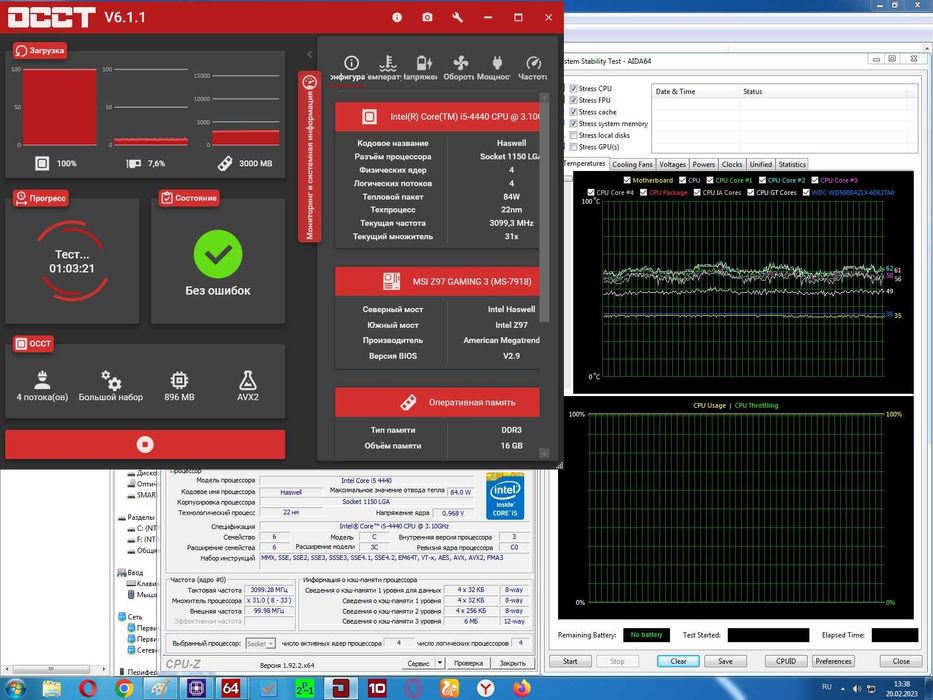This screenshot has width=933, height=700.
Task: Open OCCT info icon in title bar
Action: point(397,17)
